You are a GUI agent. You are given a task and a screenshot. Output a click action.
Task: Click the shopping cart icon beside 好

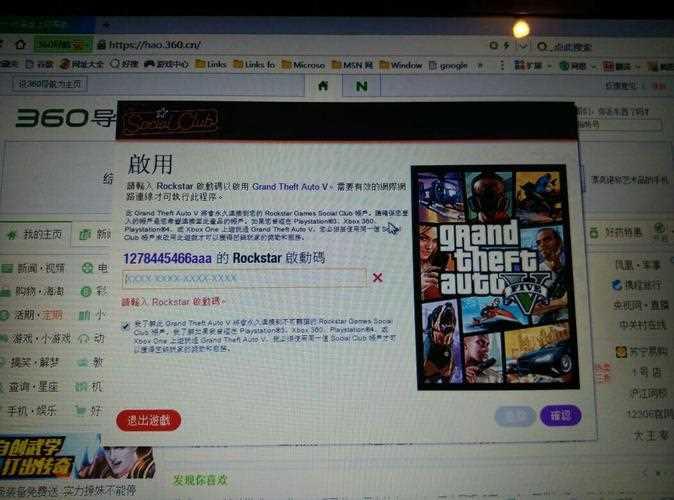[80, 411]
